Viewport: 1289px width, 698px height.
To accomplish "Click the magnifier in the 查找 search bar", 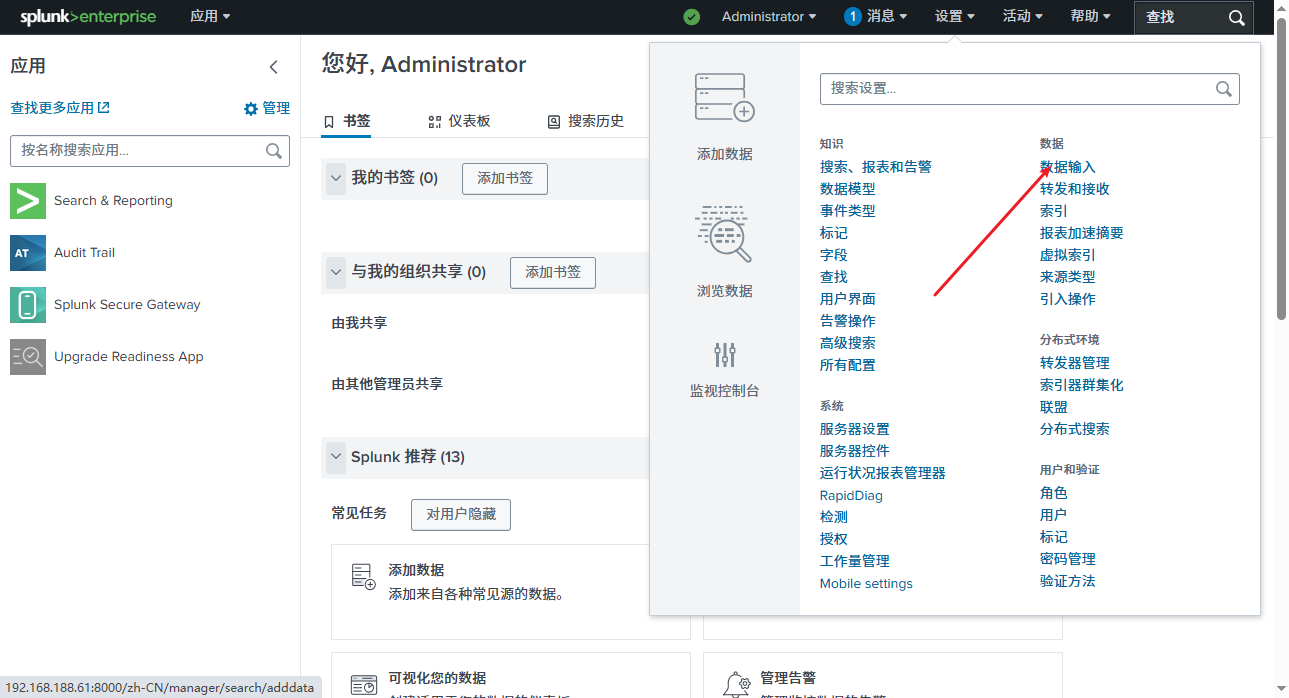I will [x=1235, y=17].
